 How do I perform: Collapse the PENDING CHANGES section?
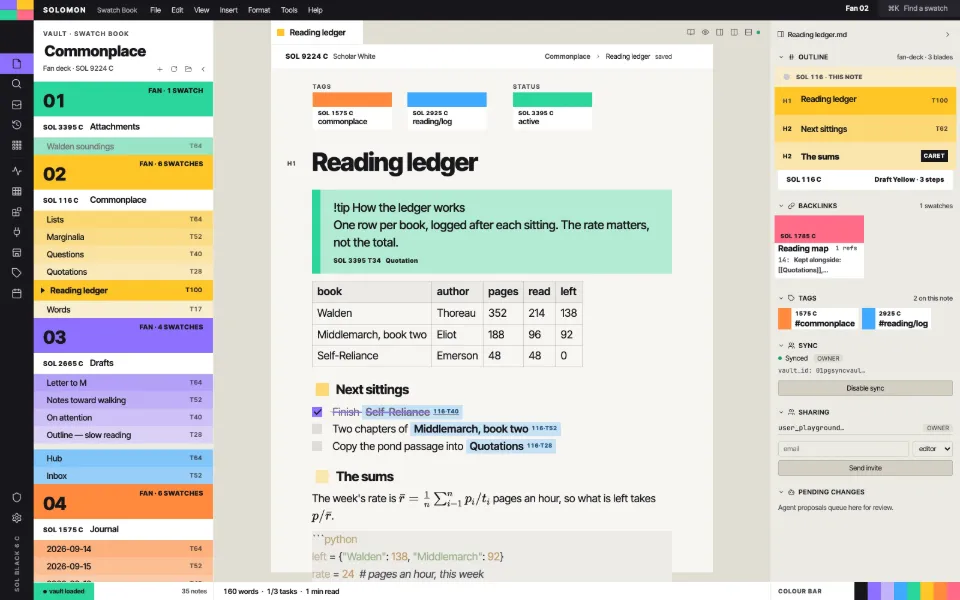pyautogui.click(x=781, y=492)
